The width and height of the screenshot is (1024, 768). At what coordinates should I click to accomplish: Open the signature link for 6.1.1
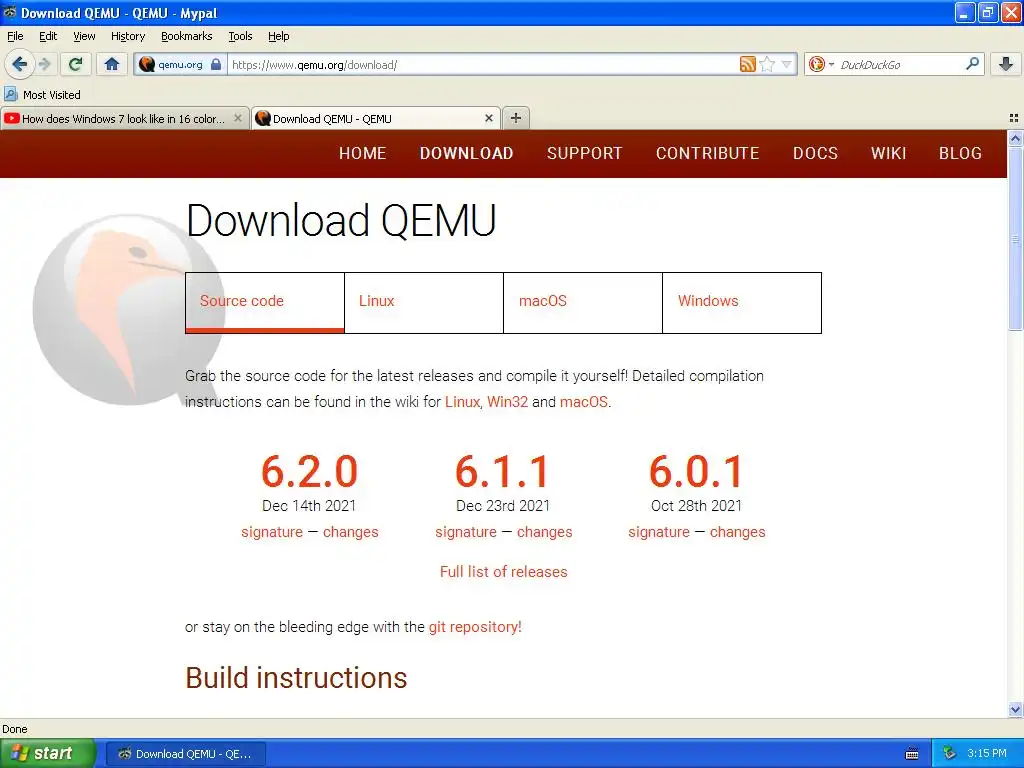coord(466,532)
